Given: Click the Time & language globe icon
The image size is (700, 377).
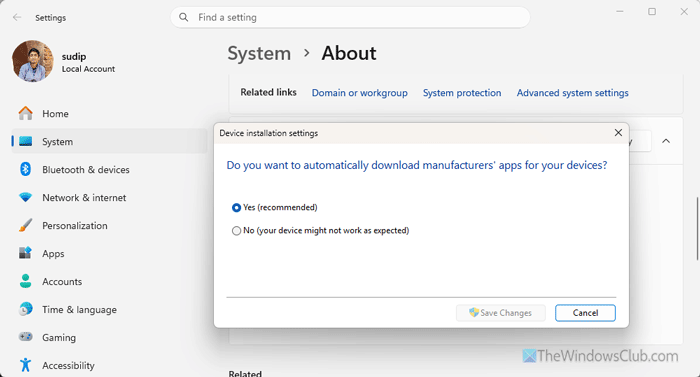Looking at the screenshot, I should 25,309.
